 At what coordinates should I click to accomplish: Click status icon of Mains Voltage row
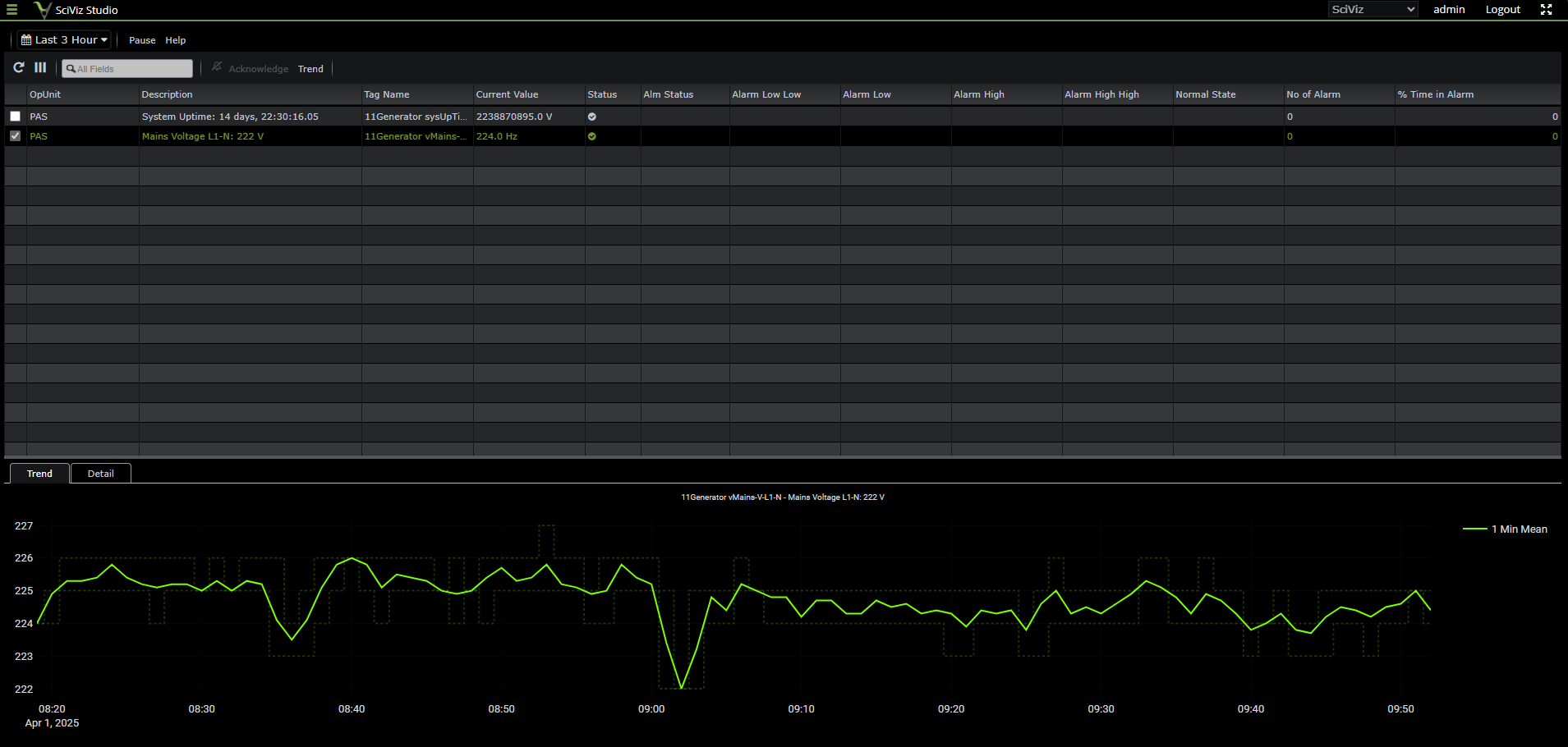click(x=592, y=136)
